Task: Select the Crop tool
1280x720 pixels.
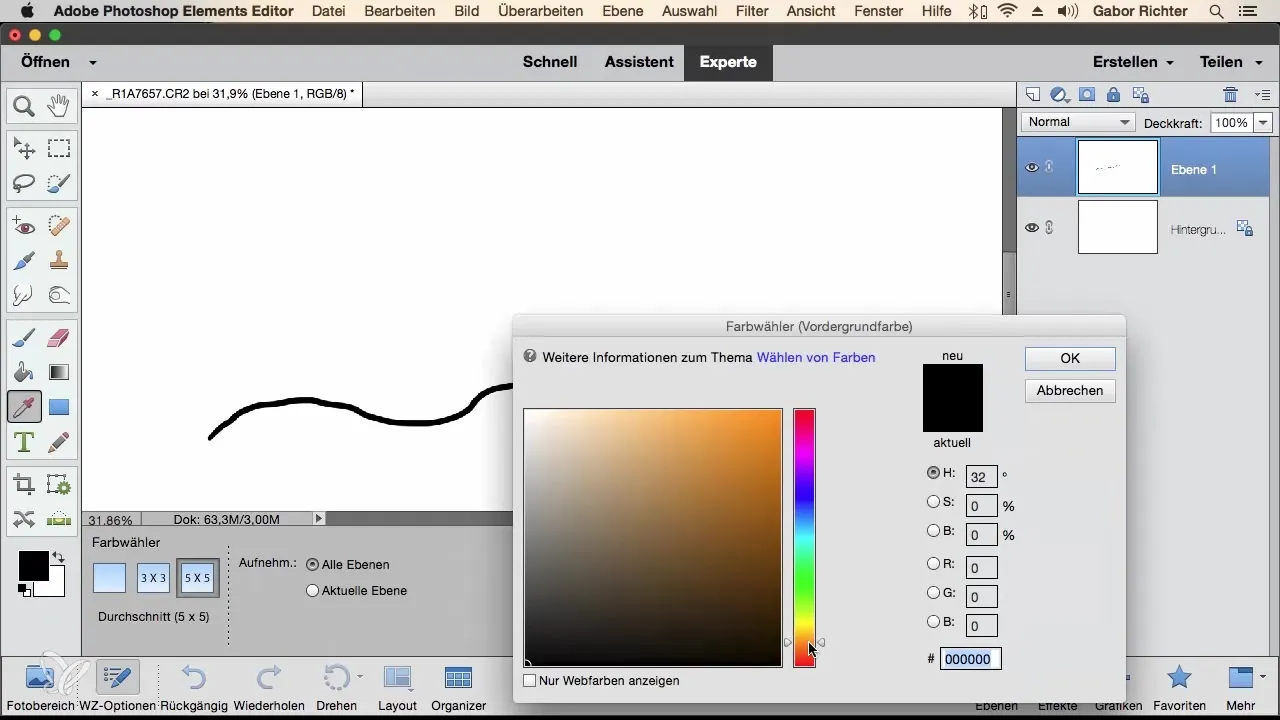Action: point(24,485)
